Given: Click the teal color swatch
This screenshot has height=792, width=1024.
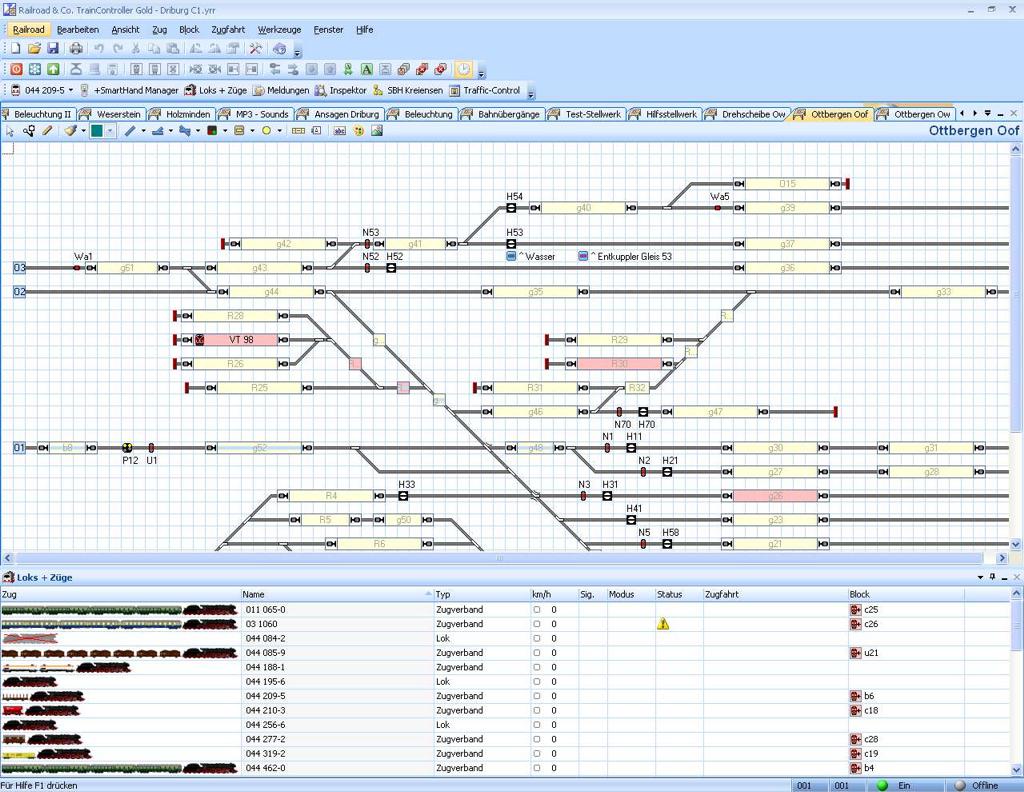Looking at the screenshot, I should [97, 131].
